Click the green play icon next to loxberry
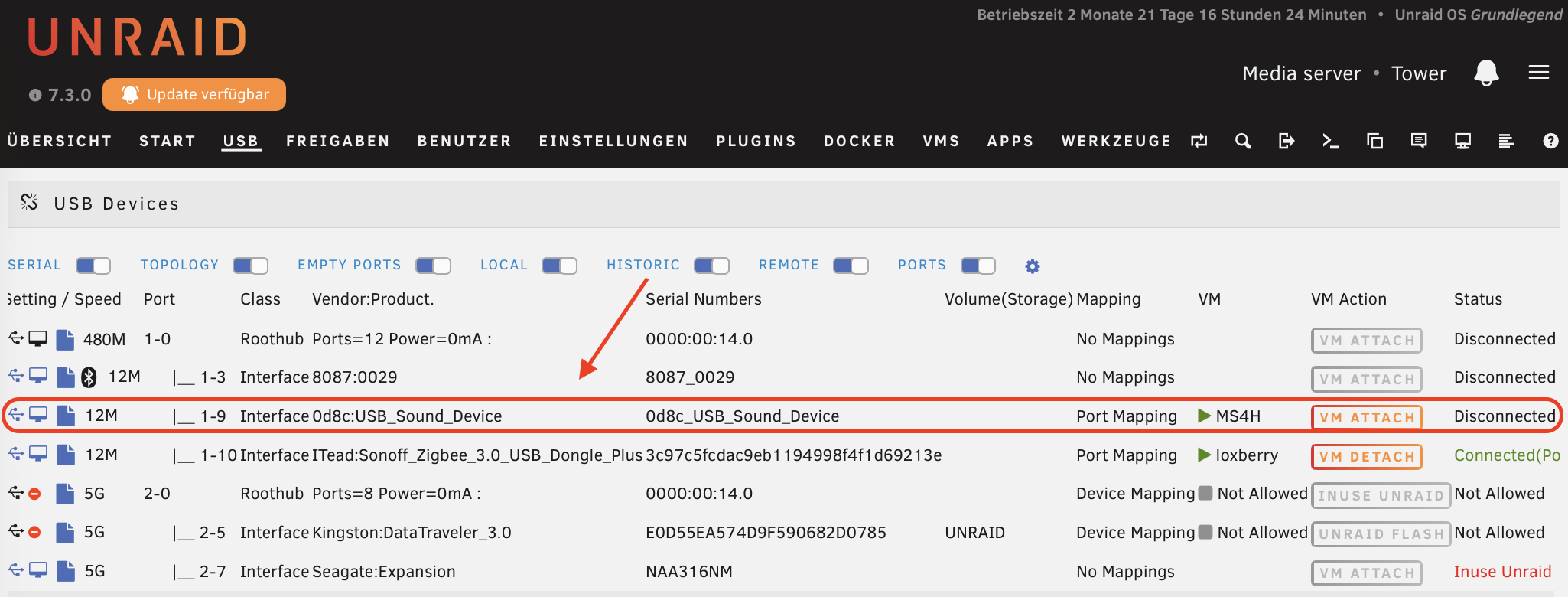Screen dimensions: 1568x597 coord(1205,455)
